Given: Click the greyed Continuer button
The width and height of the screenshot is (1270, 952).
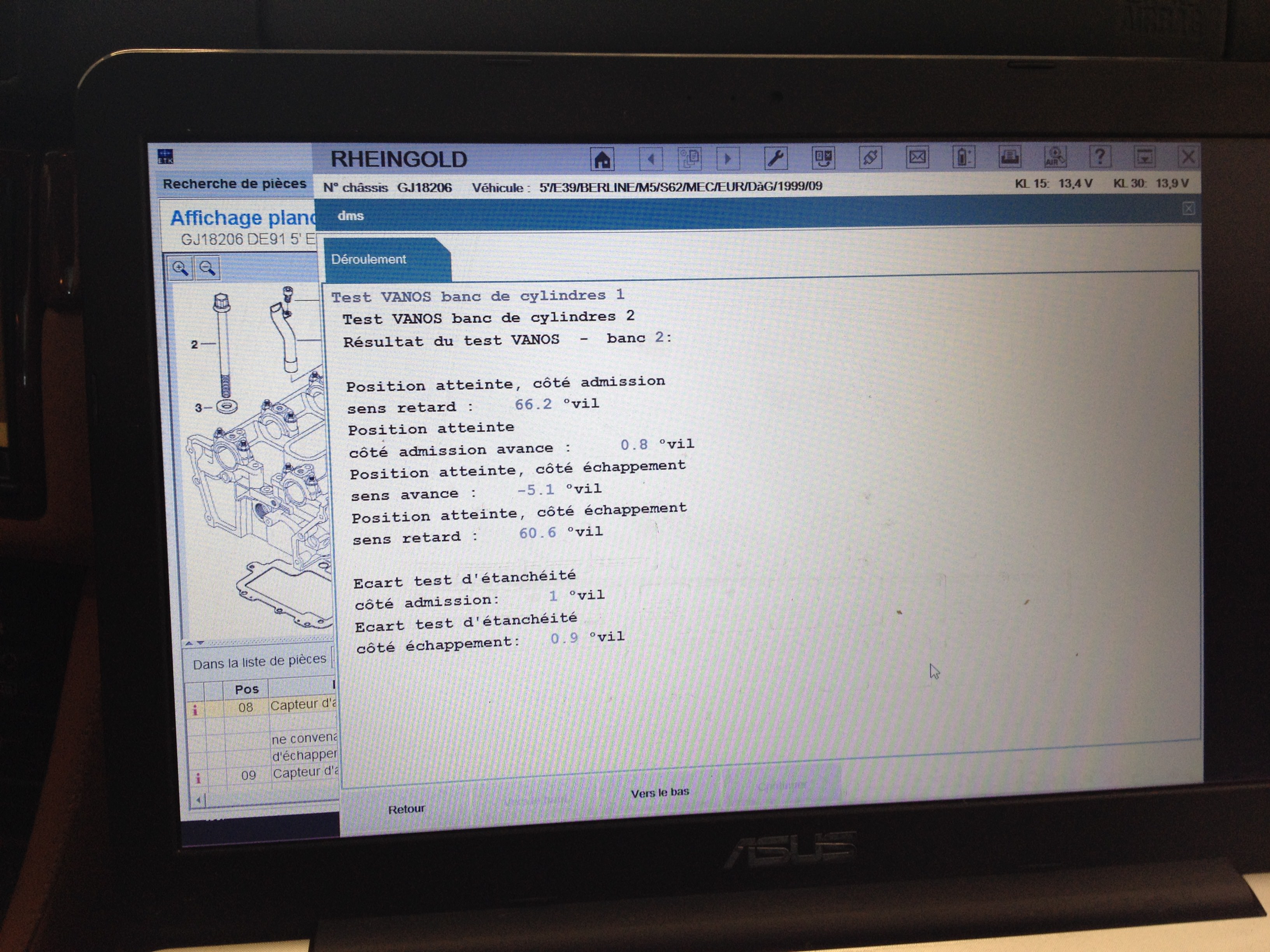Looking at the screenshot, I should (x=782, y=786).
